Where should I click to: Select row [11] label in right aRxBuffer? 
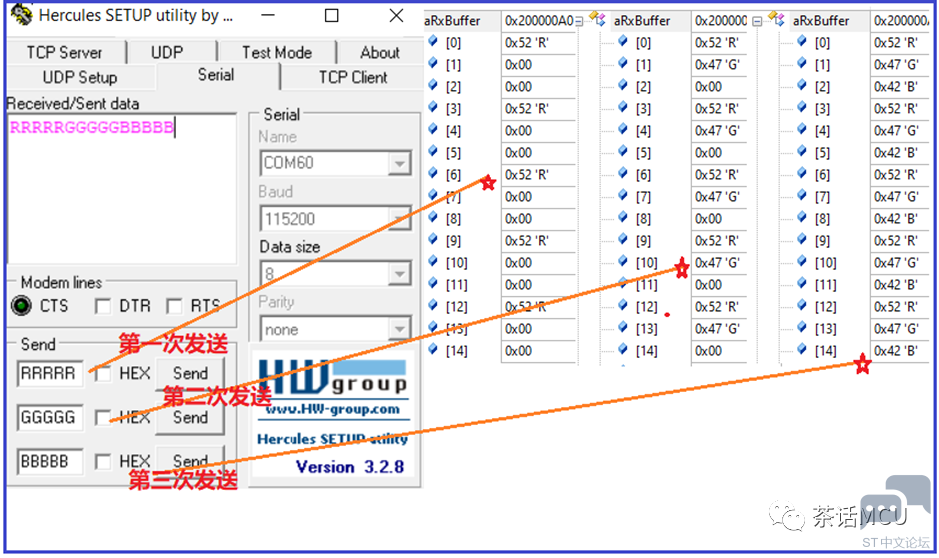[x=825, y=285]
